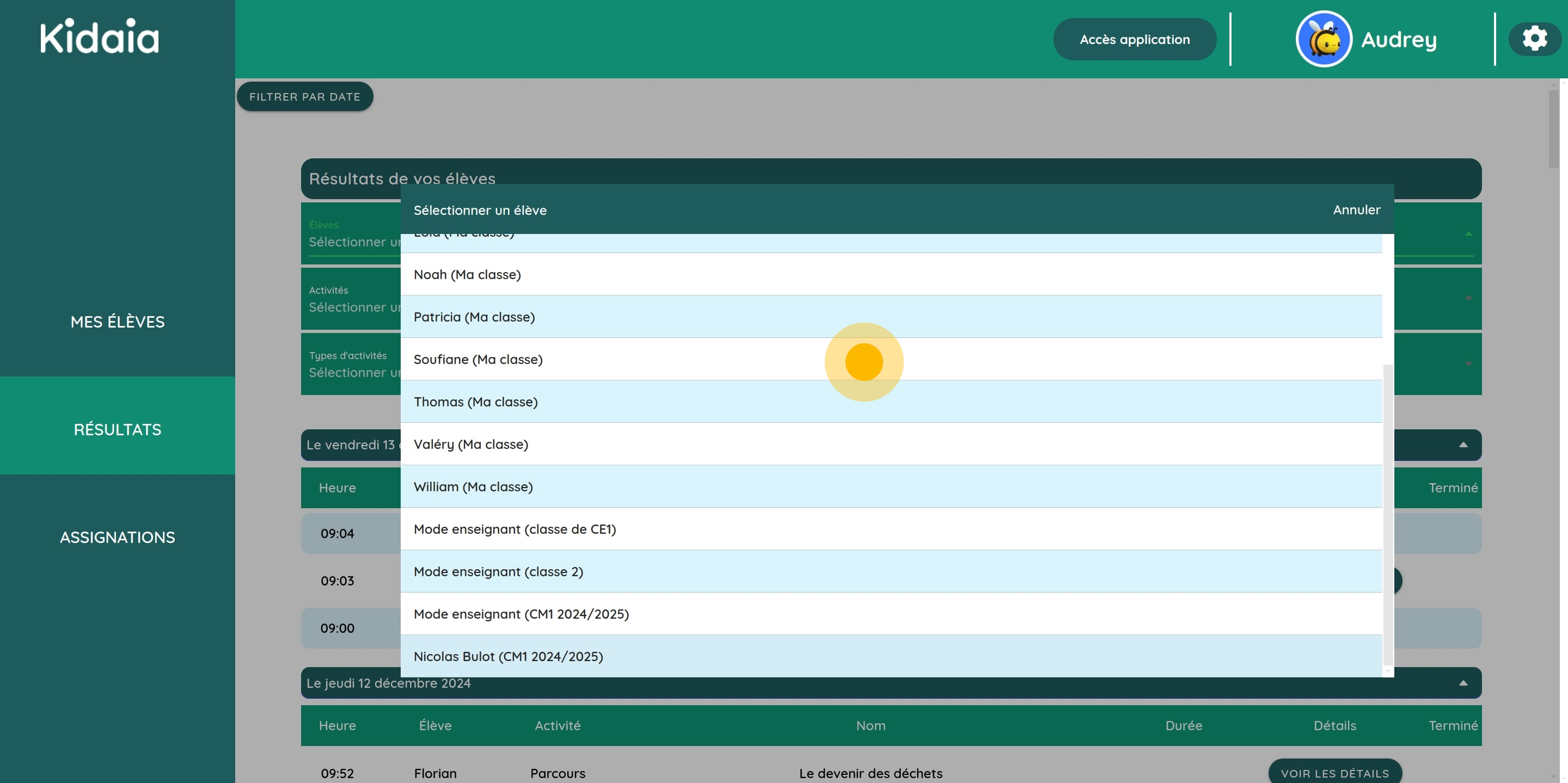Viewport: 1568px width, 783px height.
Task: Collapse the vendredi 13 date section
Action: coord(1463,445)
